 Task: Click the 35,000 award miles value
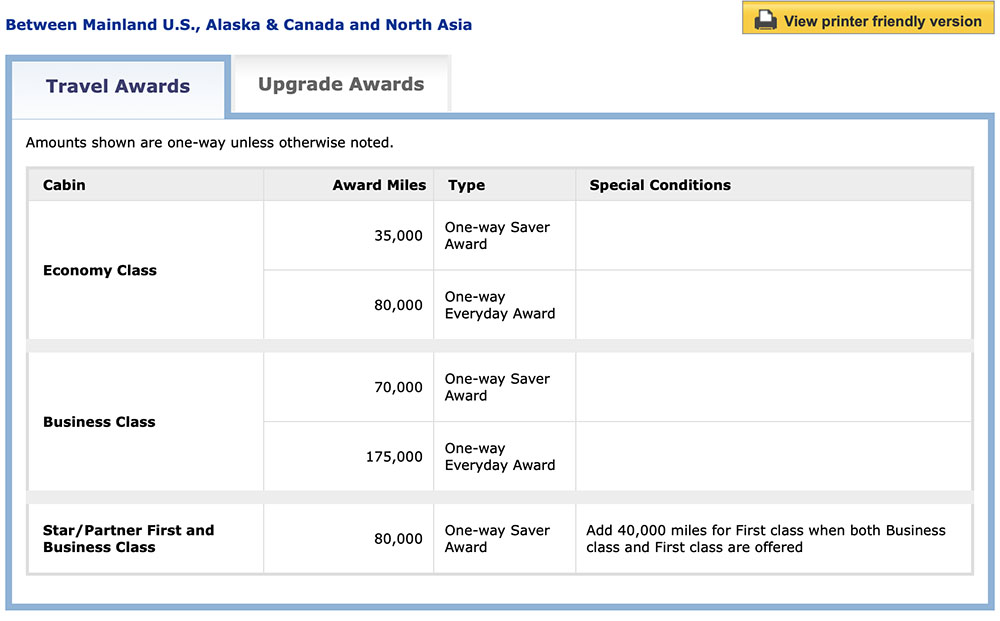398,236
